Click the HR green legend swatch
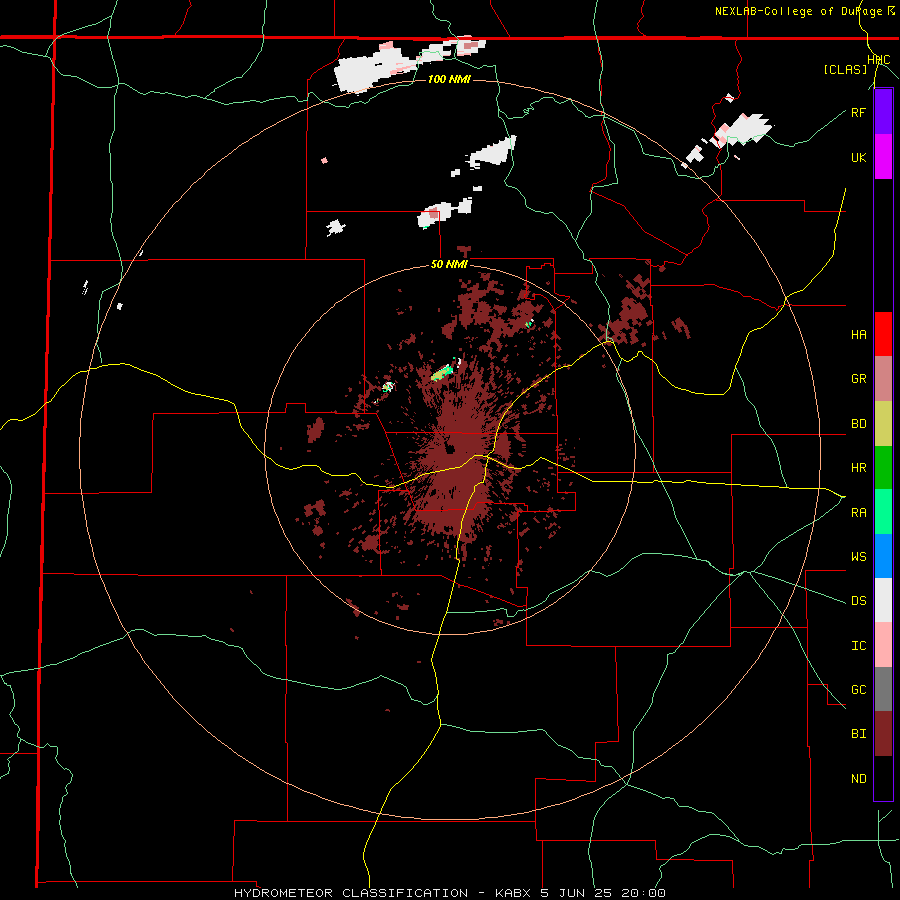This screenshot has width=900, height=900. coord(883,468)
